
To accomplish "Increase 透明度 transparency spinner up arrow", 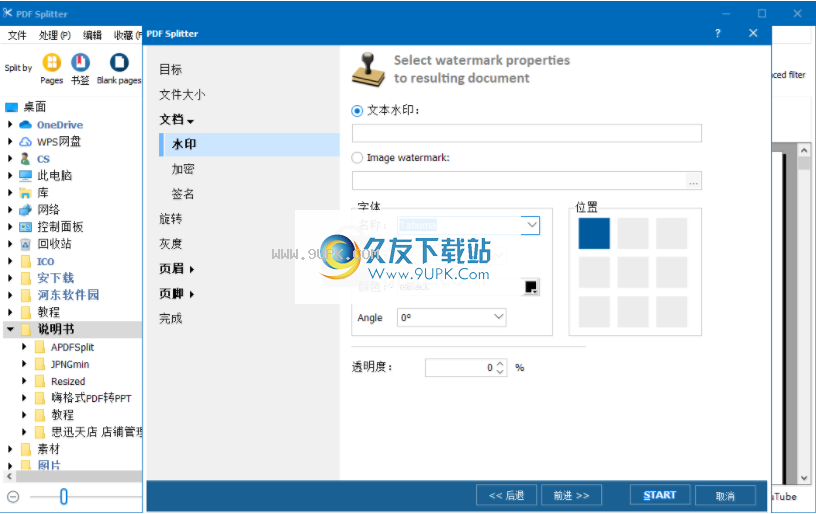I will [x=500, y=364].
